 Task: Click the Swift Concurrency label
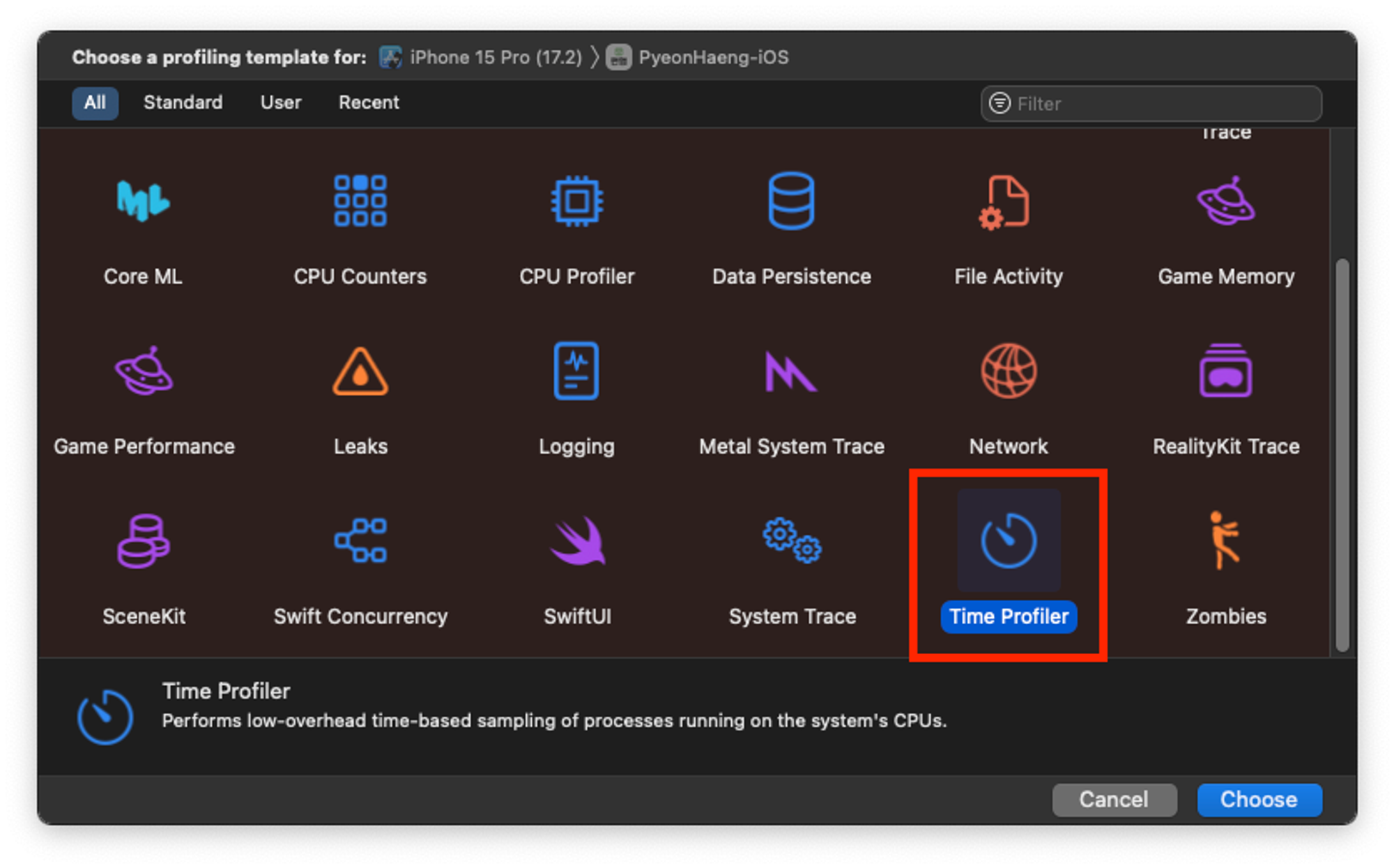pyautogui.click(x=360, y=617)
